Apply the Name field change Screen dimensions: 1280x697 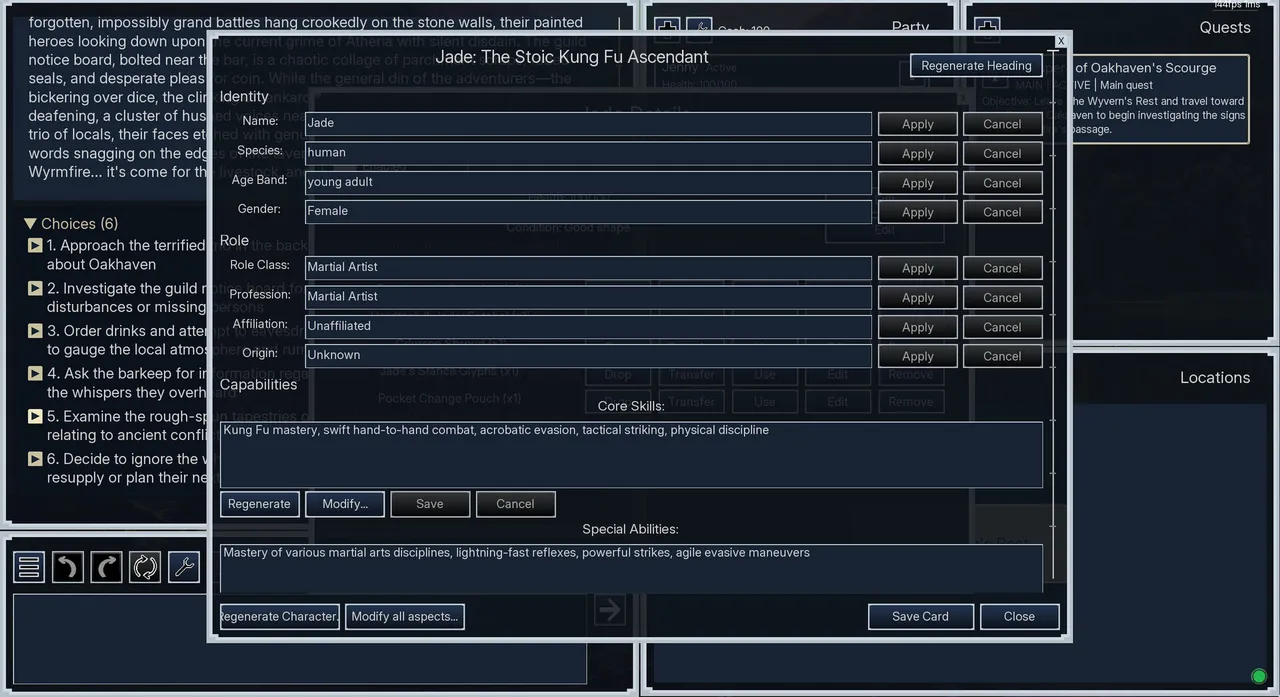[x=917, y=124]
